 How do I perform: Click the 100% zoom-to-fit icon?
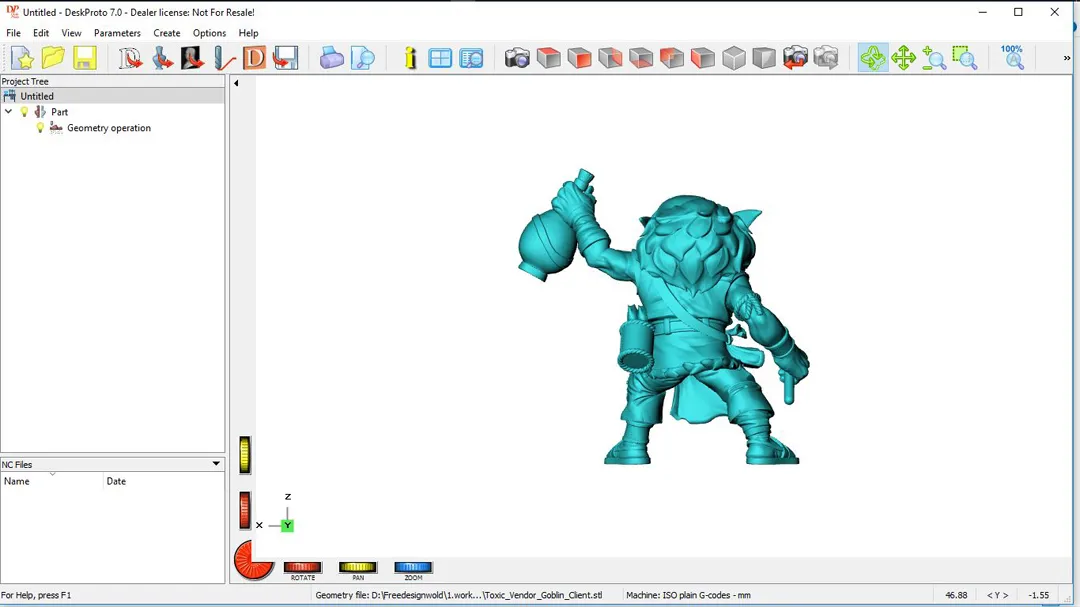[x=1013, y=57]
